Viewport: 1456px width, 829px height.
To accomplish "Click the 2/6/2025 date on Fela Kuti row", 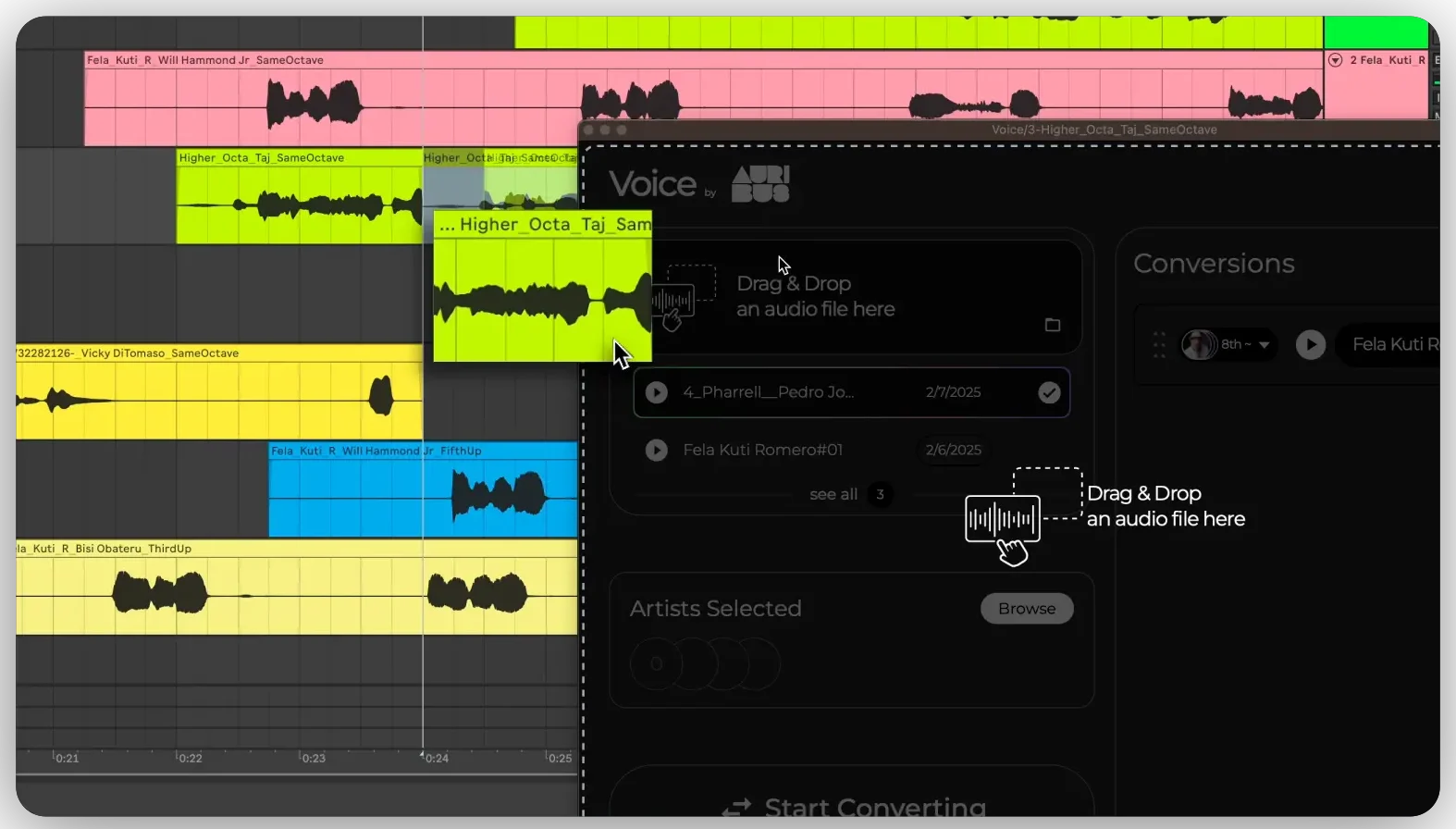I will [x=953, y=450].
